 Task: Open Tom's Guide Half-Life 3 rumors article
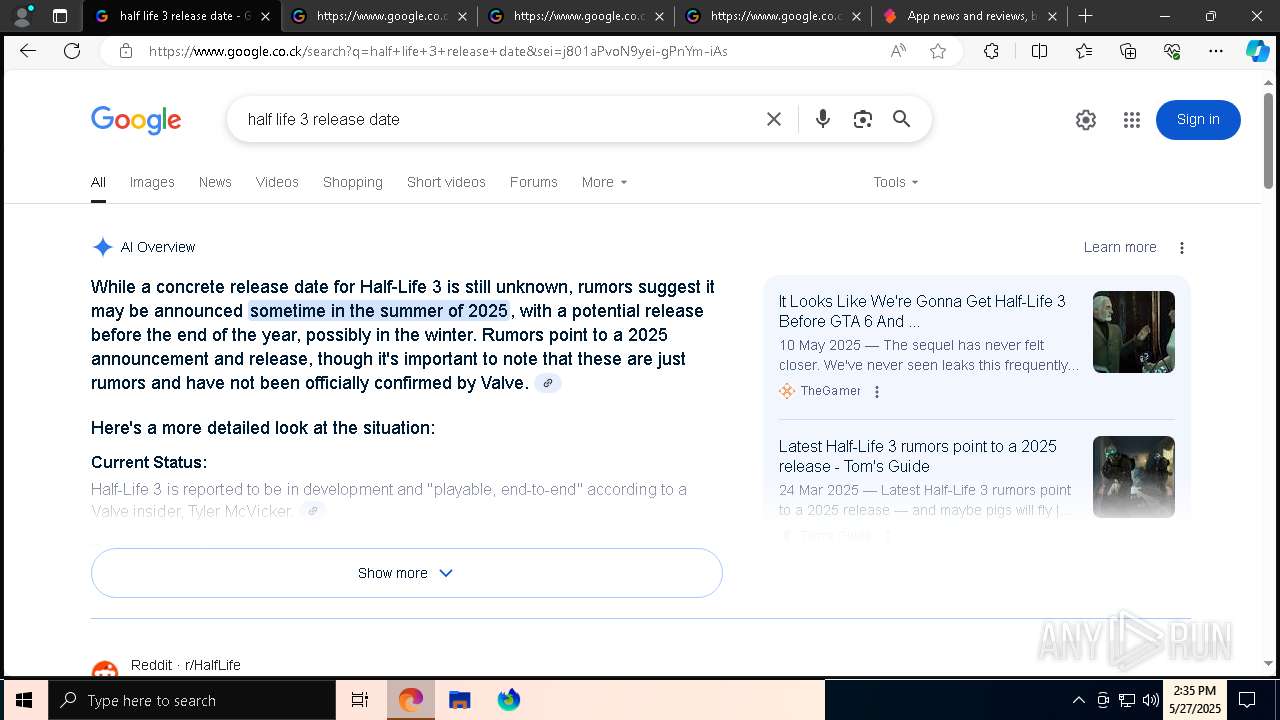coord(918,456)
